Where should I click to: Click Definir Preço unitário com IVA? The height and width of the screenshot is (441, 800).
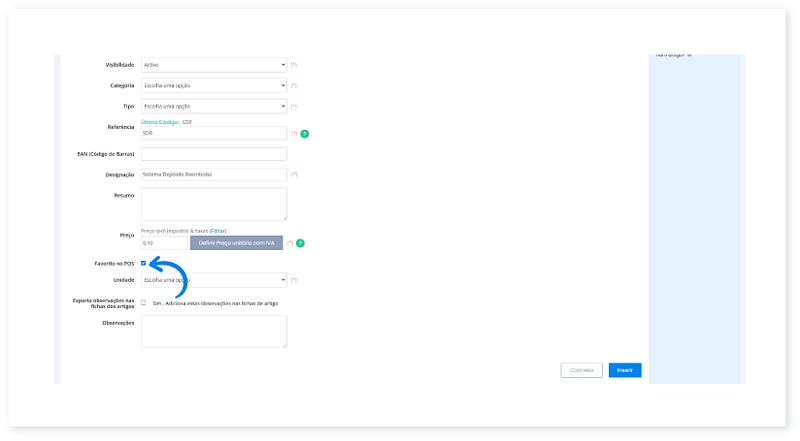pyautogui.click(x=236, y=243)
